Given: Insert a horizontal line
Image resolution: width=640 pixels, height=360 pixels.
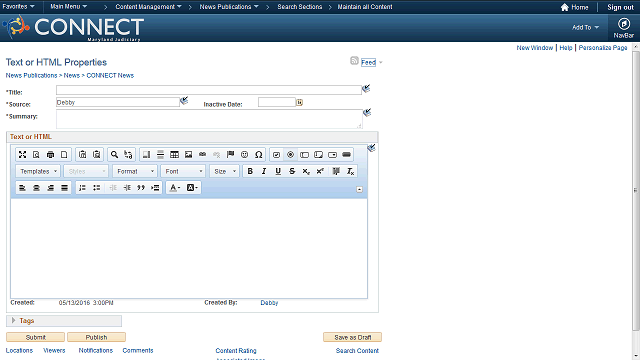Looking at the screenshot, I should [x=160, y=155].
